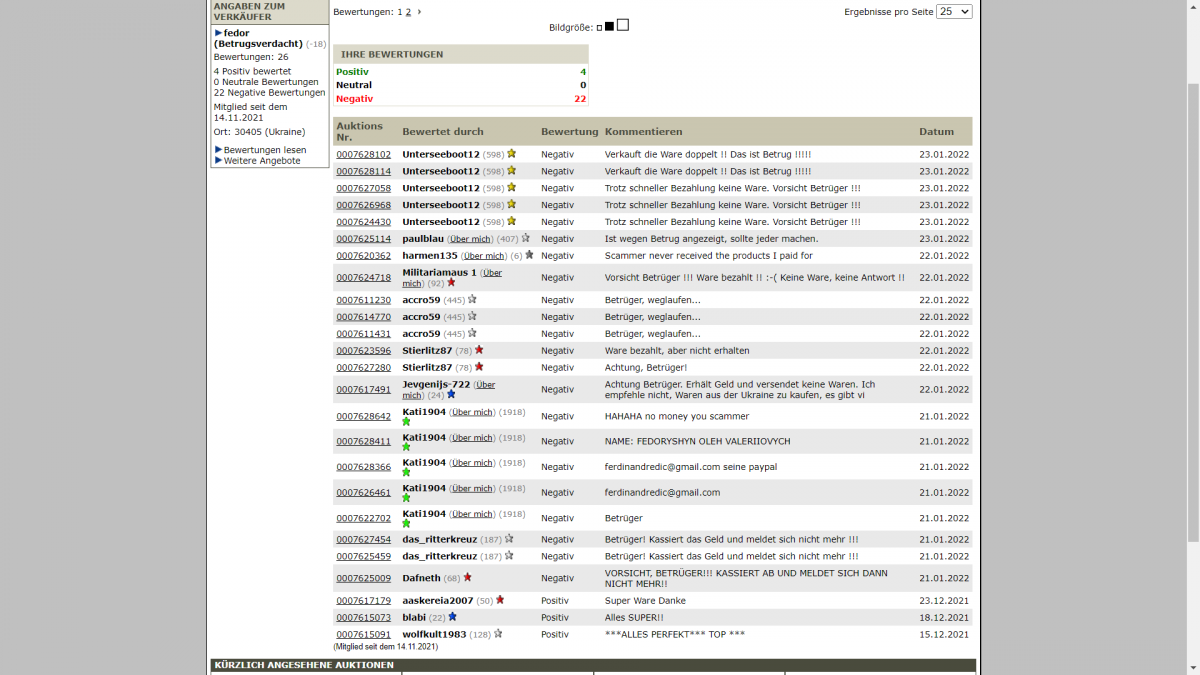Click grey star next to wolfkult1983
1200x675 pixels.
(x=498, y=634)
